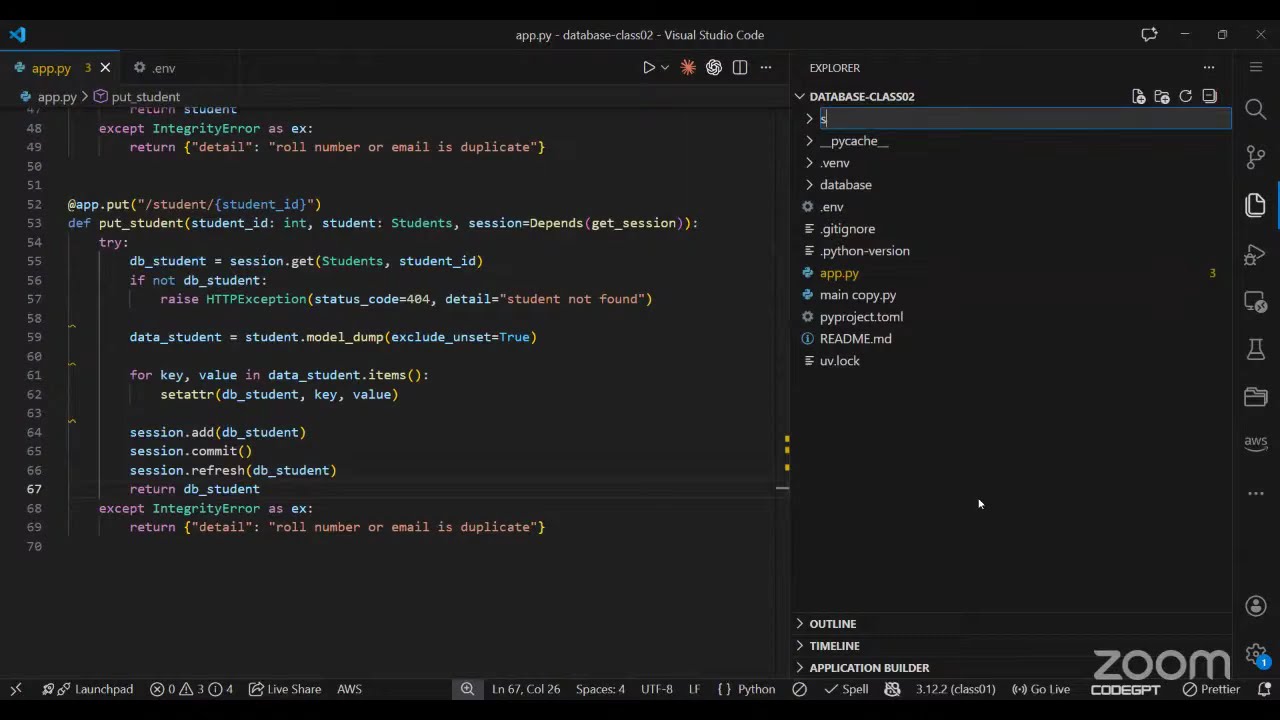Open Testing flask view
Viewport: 1280px width, 720px height.
1256,349
